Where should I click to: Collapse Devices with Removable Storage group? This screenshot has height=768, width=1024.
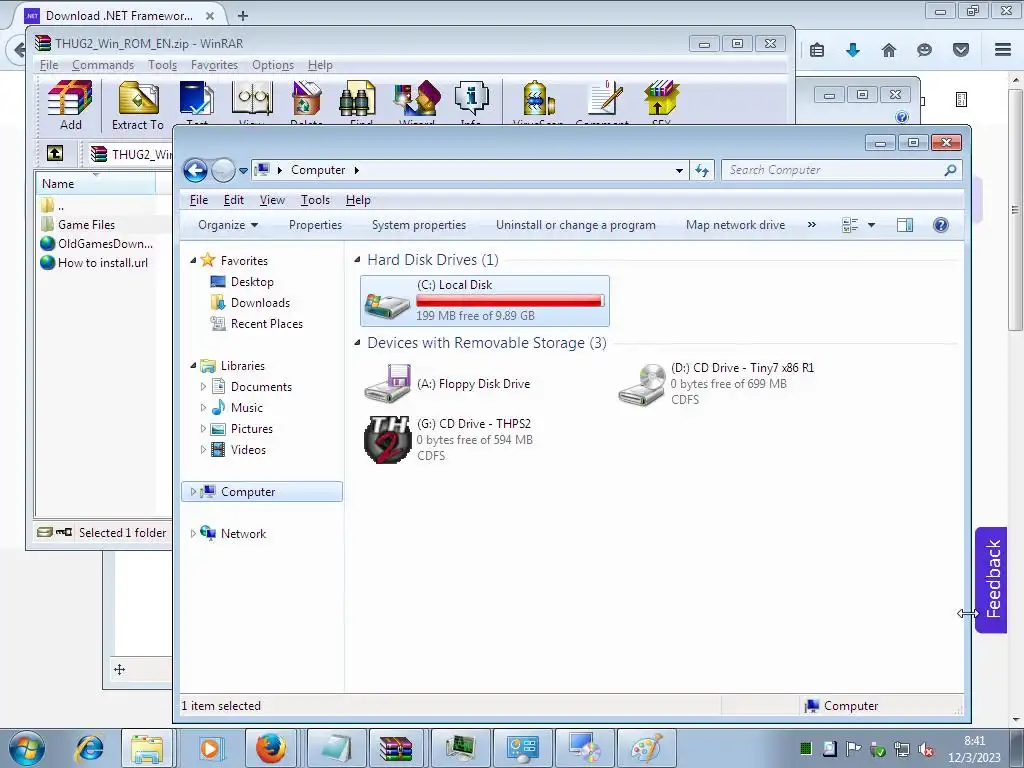click(357, 343)
